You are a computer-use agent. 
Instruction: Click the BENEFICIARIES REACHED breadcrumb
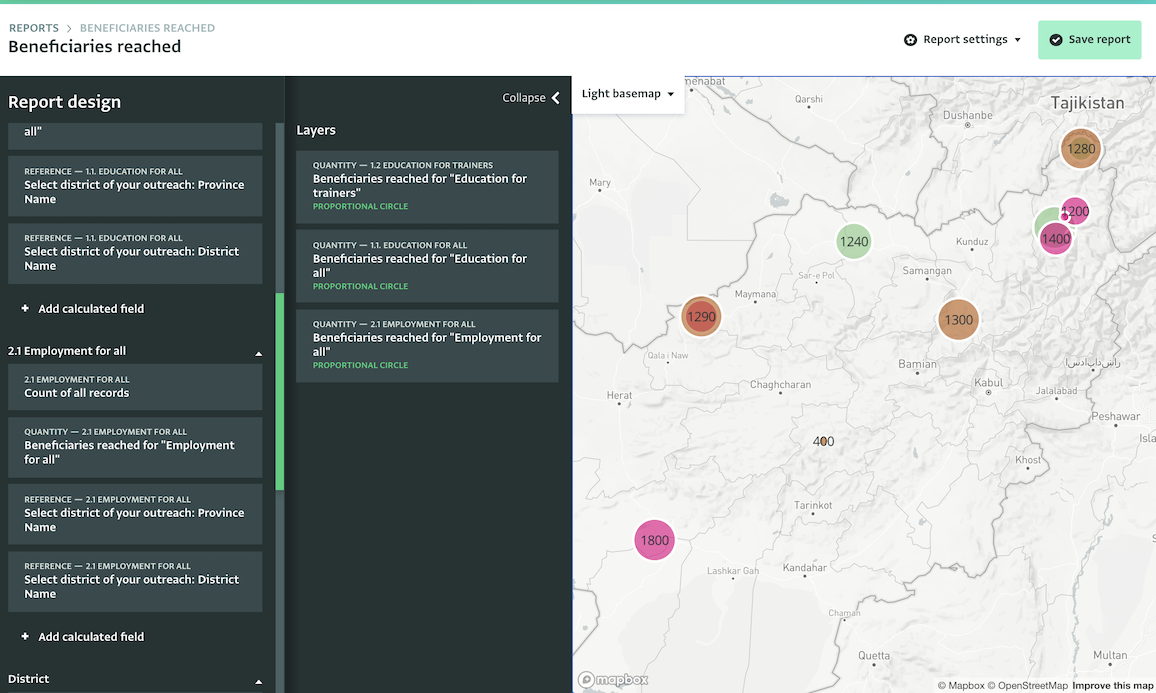click(147, 28)
